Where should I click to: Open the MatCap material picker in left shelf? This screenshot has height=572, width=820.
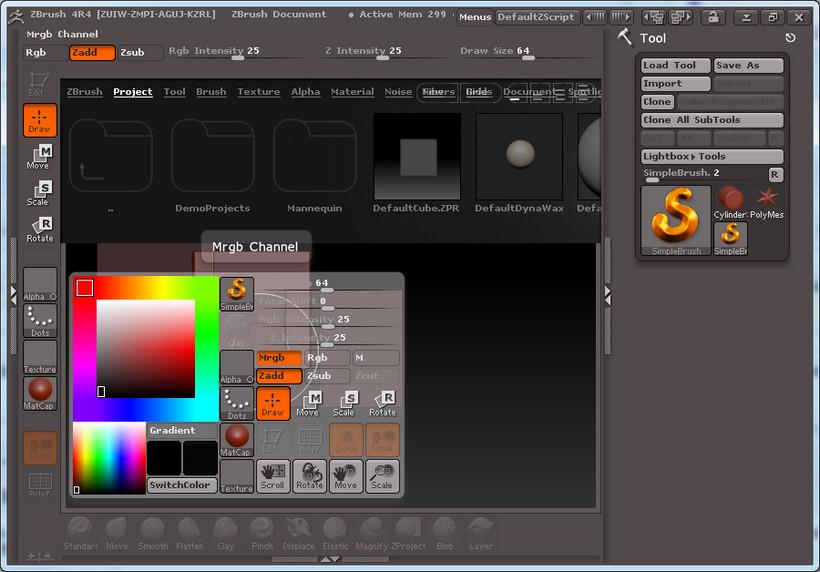coord(40,394)
